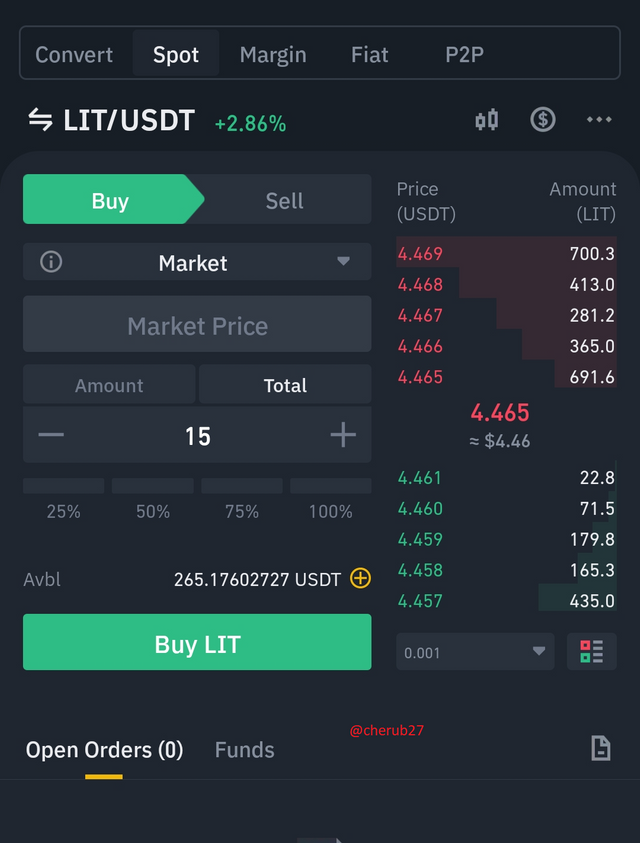Open the 0.001 price precision dropdown
640x843 pixels.
click(475, 652)
